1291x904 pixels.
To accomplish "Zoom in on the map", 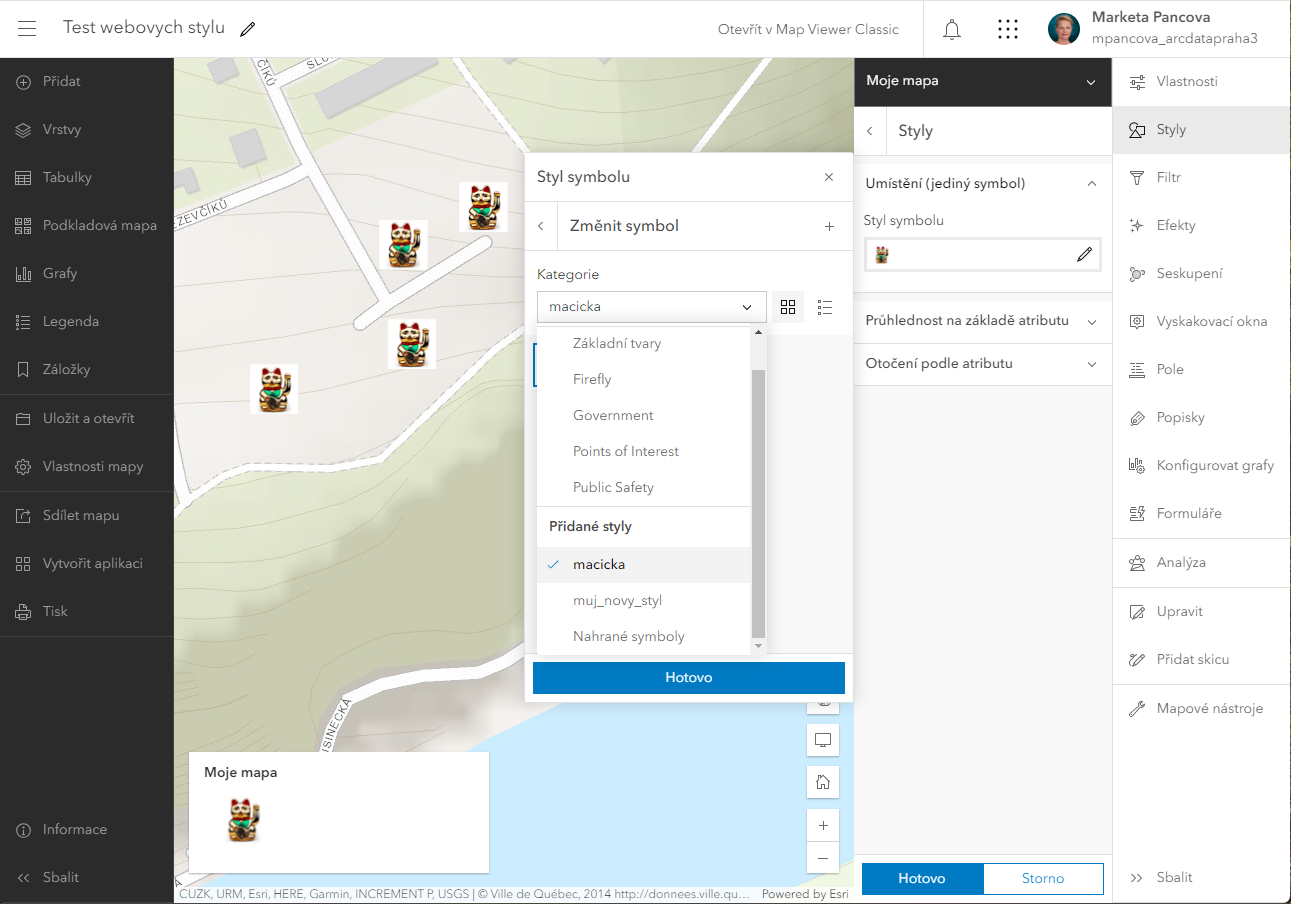I will coord(823,825).
